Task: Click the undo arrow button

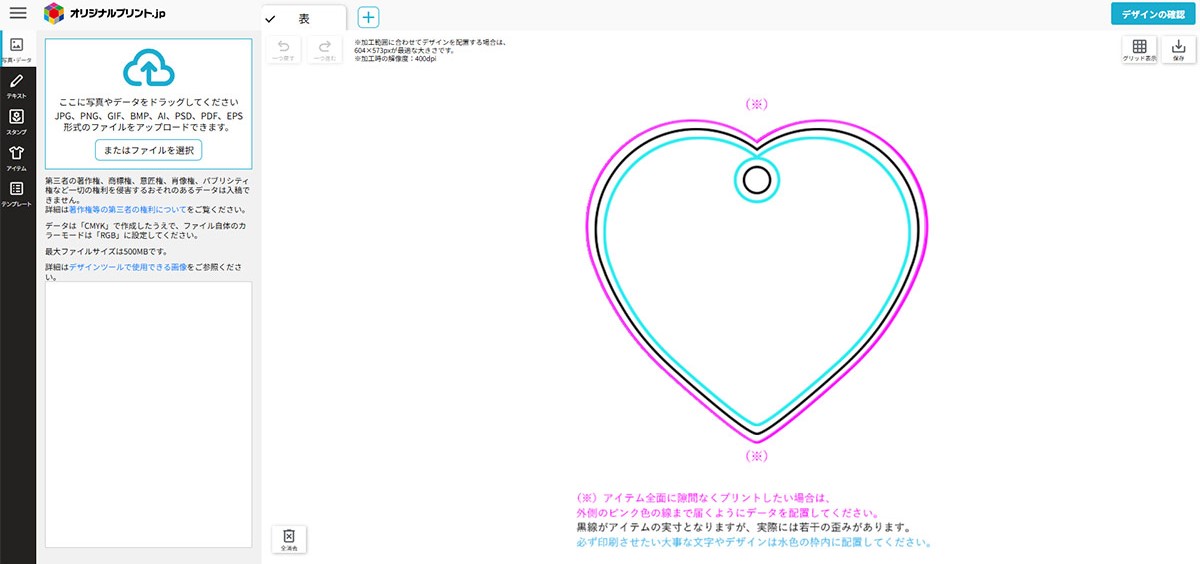Action: [283, 51]
